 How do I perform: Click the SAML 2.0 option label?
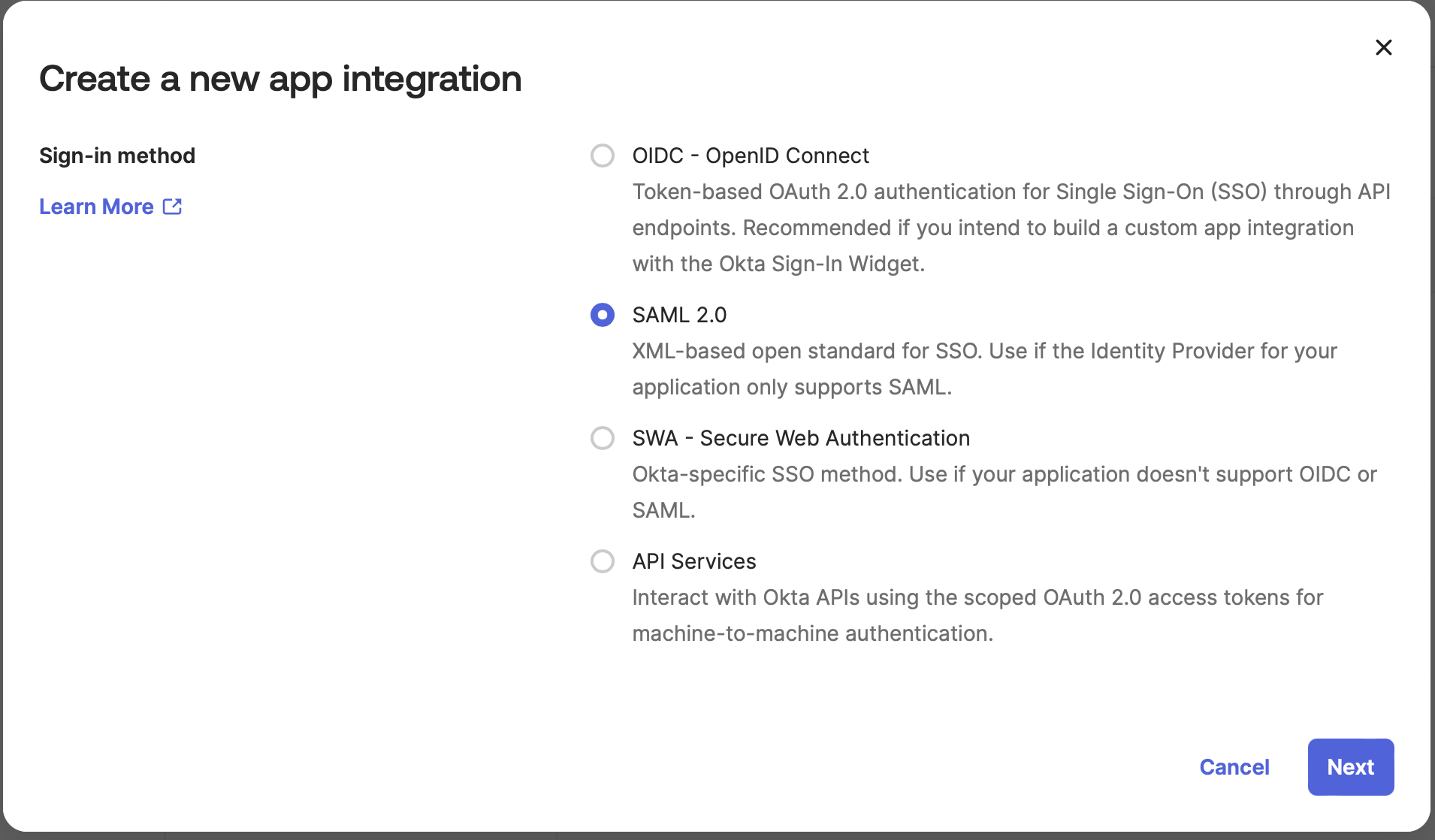click(x=678, y=315)
